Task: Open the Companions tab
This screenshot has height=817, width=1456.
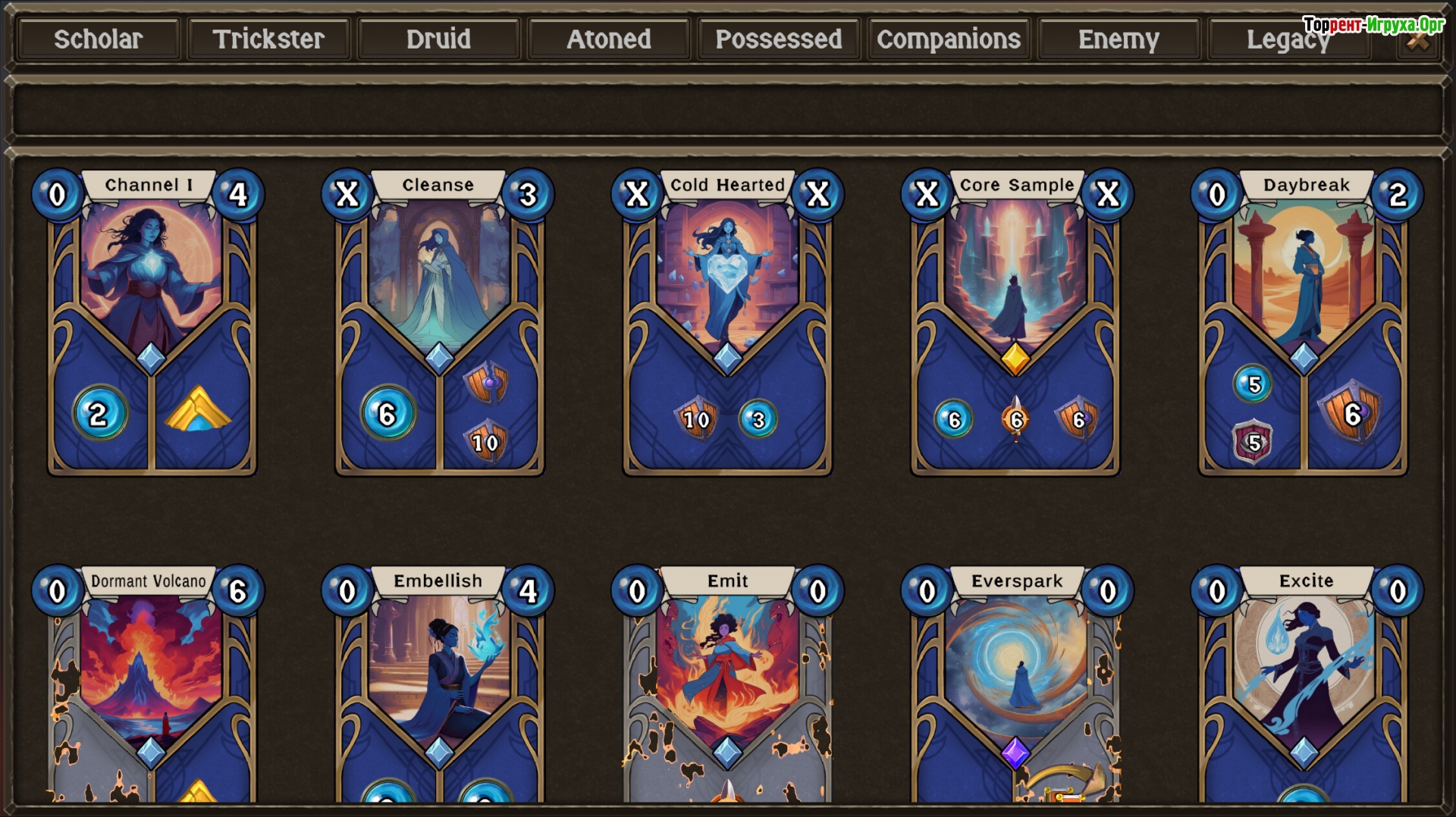Action: tap(949, 39)
